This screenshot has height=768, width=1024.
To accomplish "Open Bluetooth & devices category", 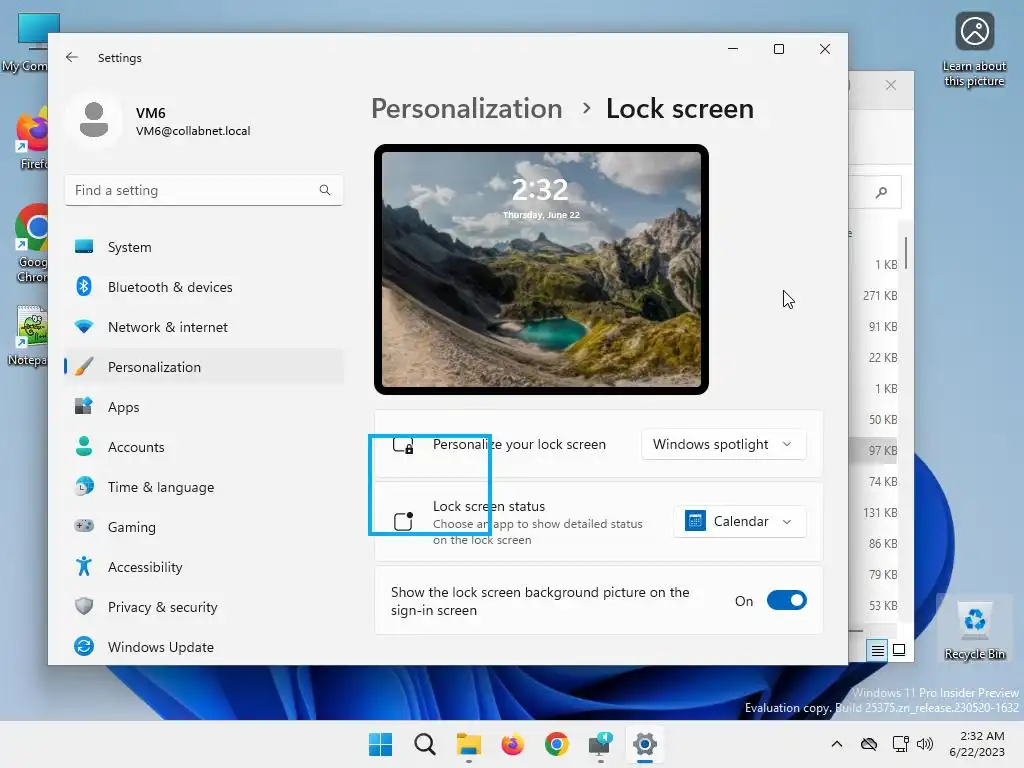I will 204,287.
